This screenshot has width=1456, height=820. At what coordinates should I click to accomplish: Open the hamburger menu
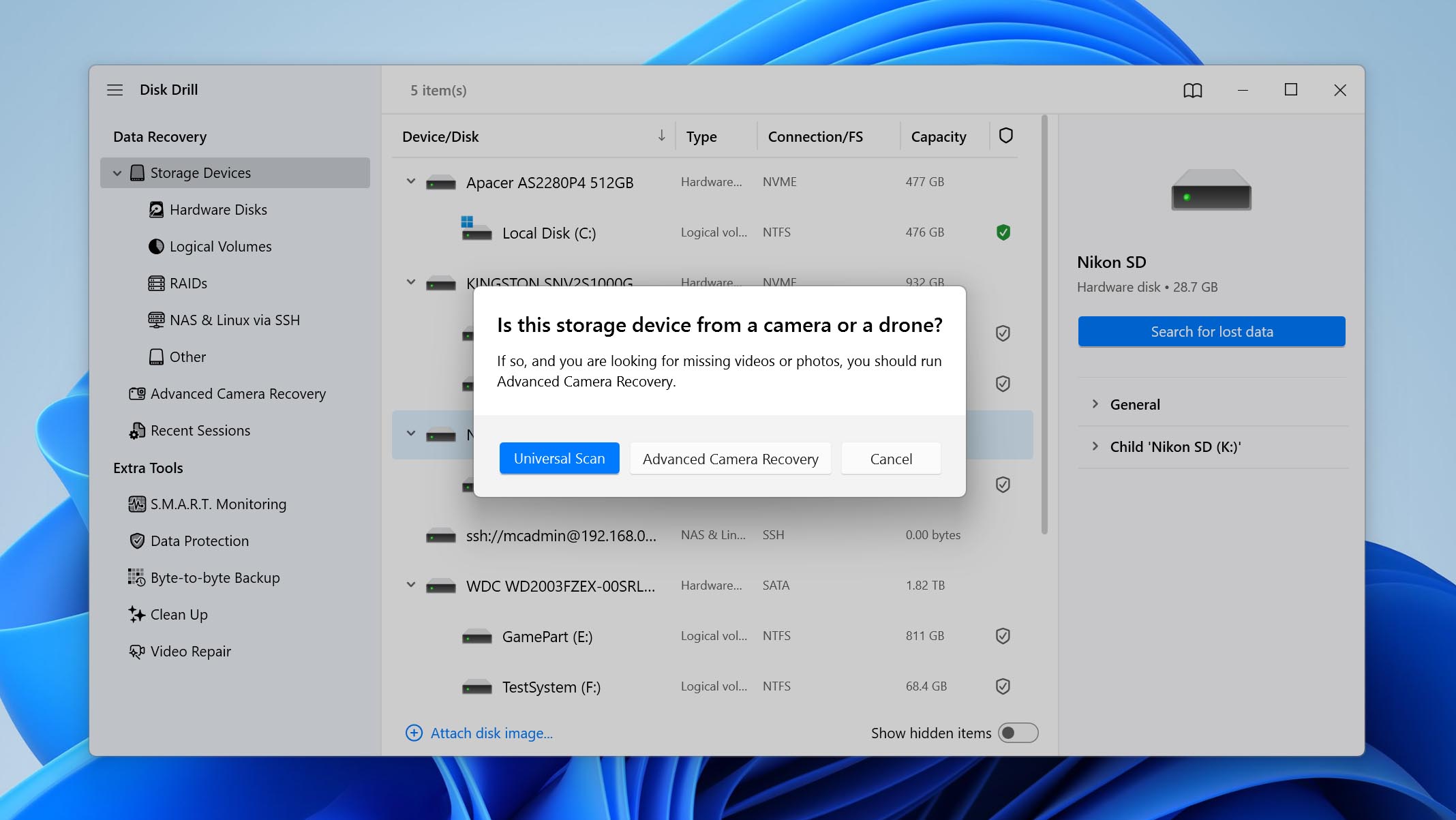click(115, 89)
